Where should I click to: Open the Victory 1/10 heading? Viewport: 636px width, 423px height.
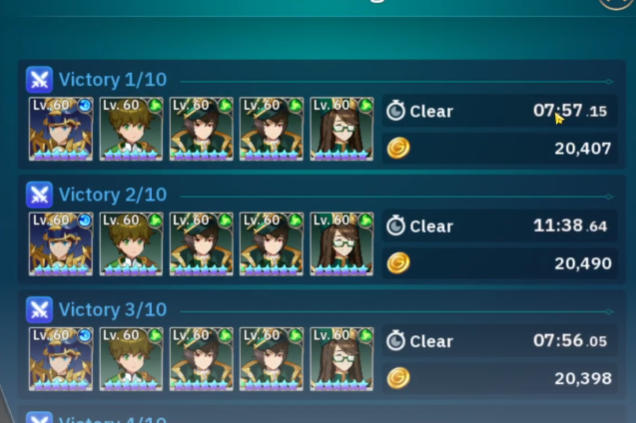(x=113, y=80)
